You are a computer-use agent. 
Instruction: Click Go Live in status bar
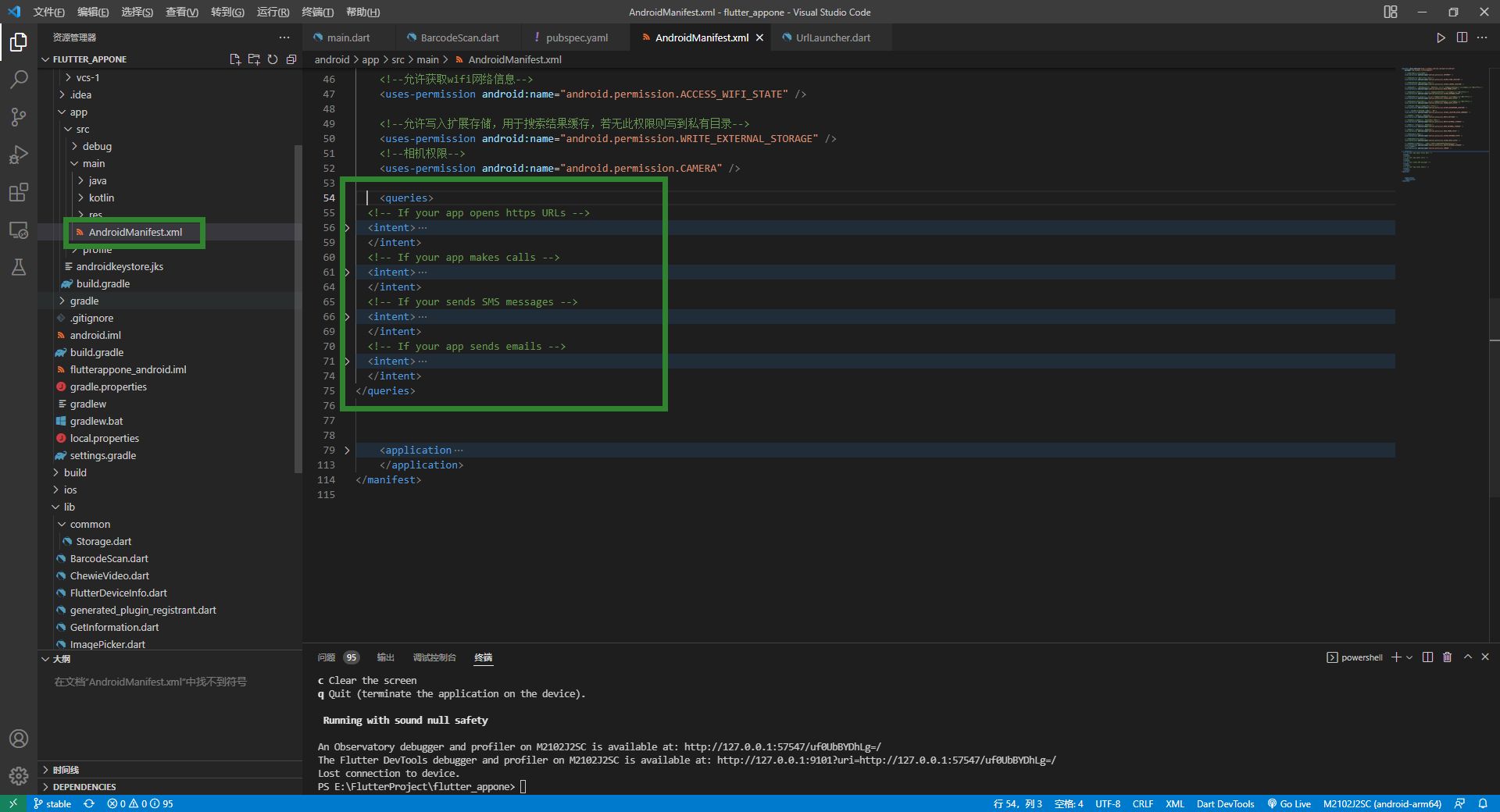click(x=1289, y=803)
